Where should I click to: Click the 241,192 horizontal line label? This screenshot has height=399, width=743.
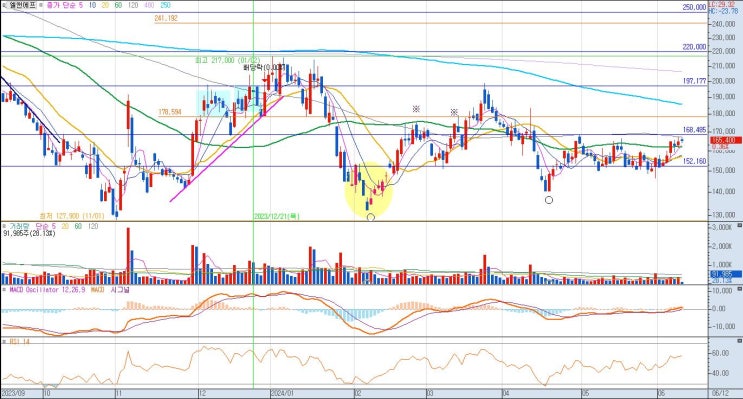(x=166, y=18)
